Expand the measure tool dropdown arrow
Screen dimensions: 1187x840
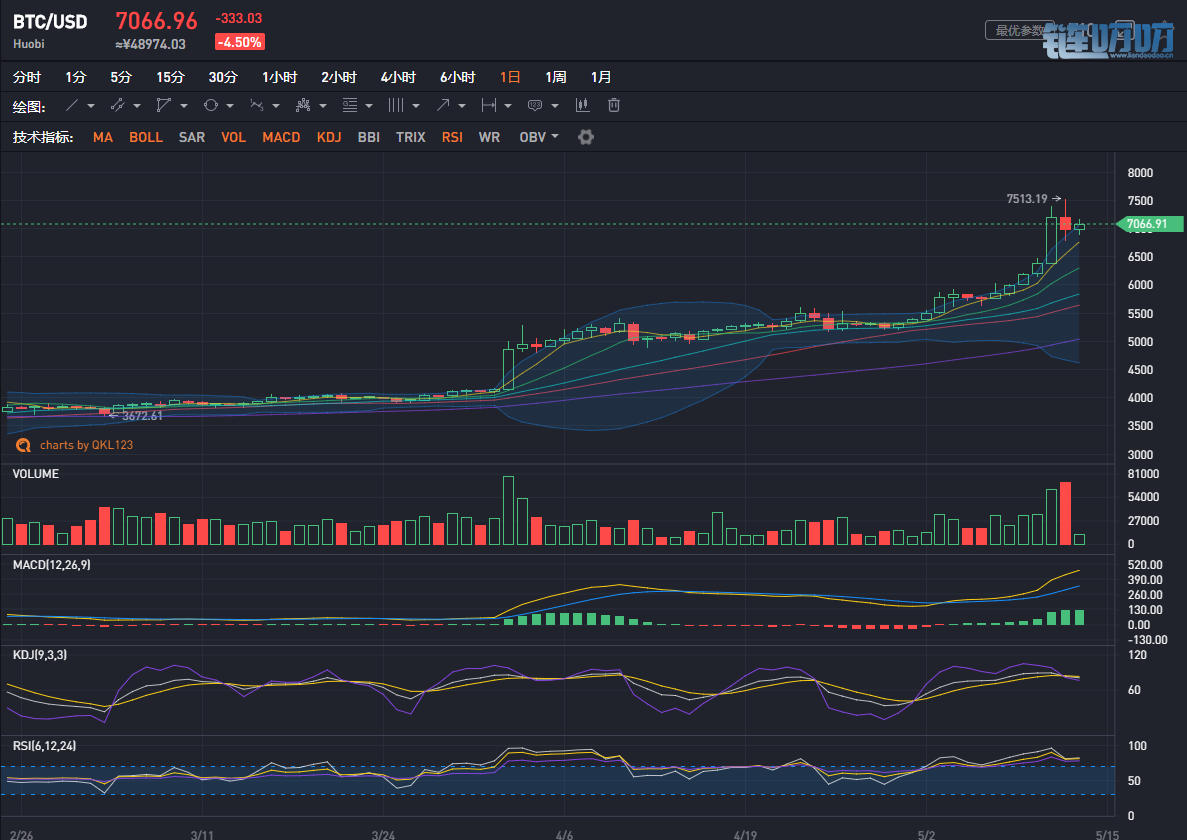pos(508,106)
